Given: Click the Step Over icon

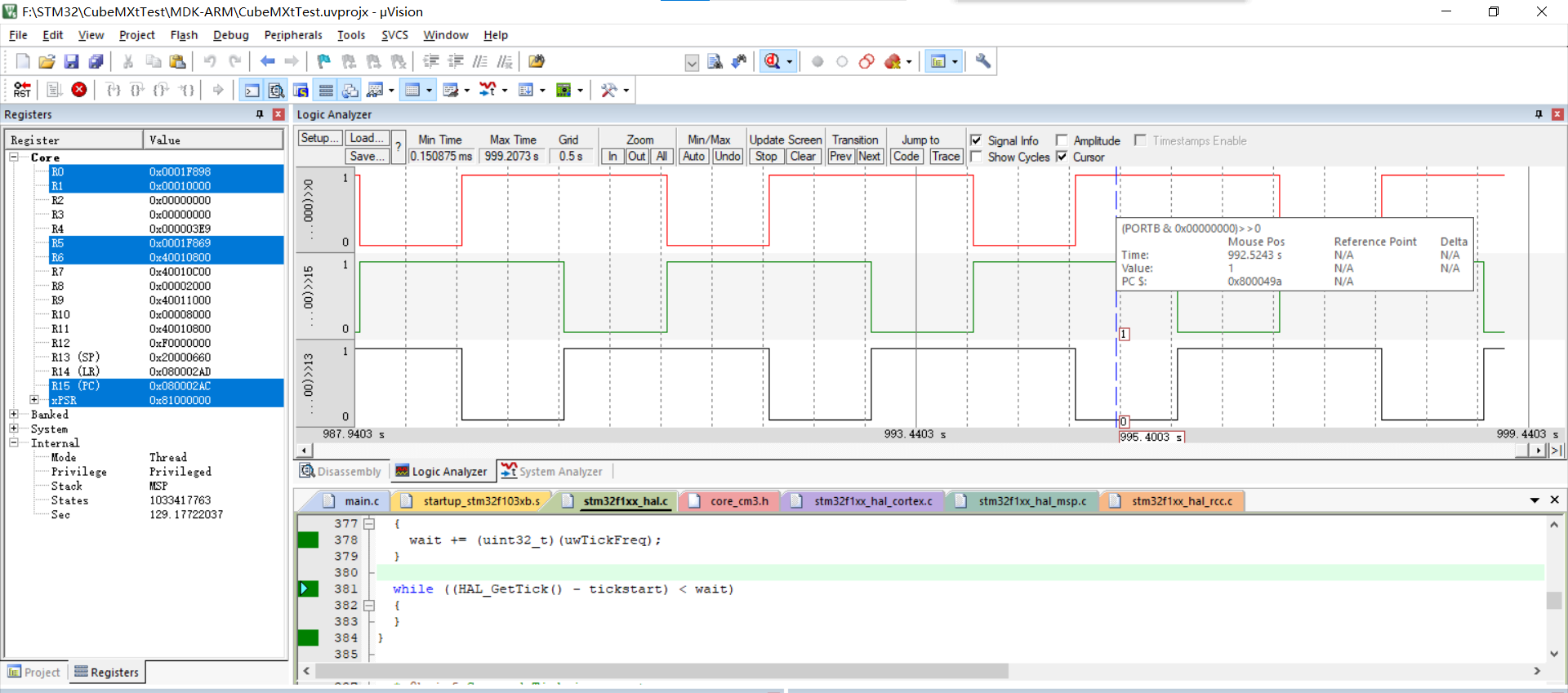Looking at the screenshot, I should 137,90.
